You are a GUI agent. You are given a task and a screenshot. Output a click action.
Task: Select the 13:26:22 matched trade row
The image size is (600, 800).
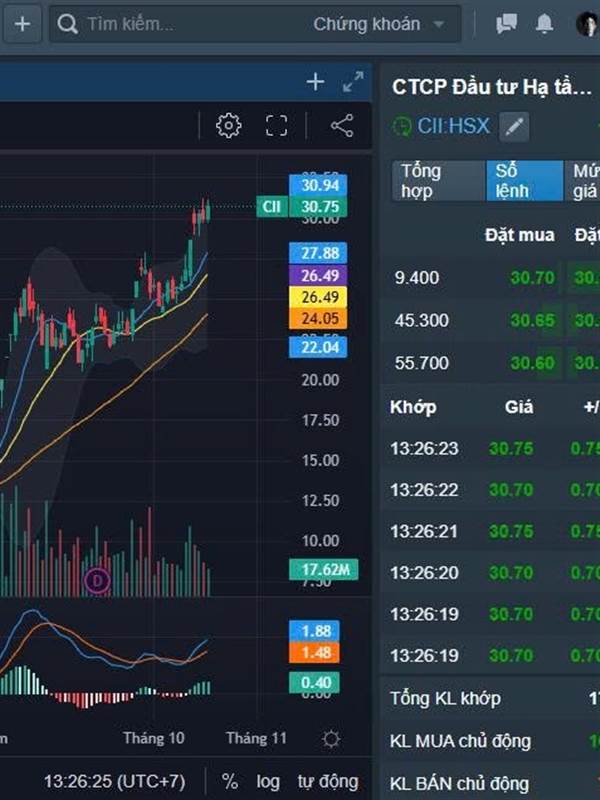pos(490,490)
